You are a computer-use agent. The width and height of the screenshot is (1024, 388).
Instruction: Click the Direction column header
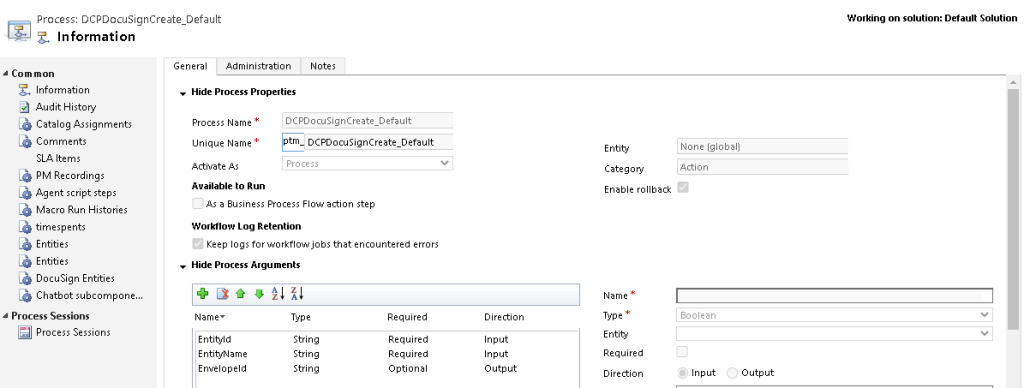(504, 317)
